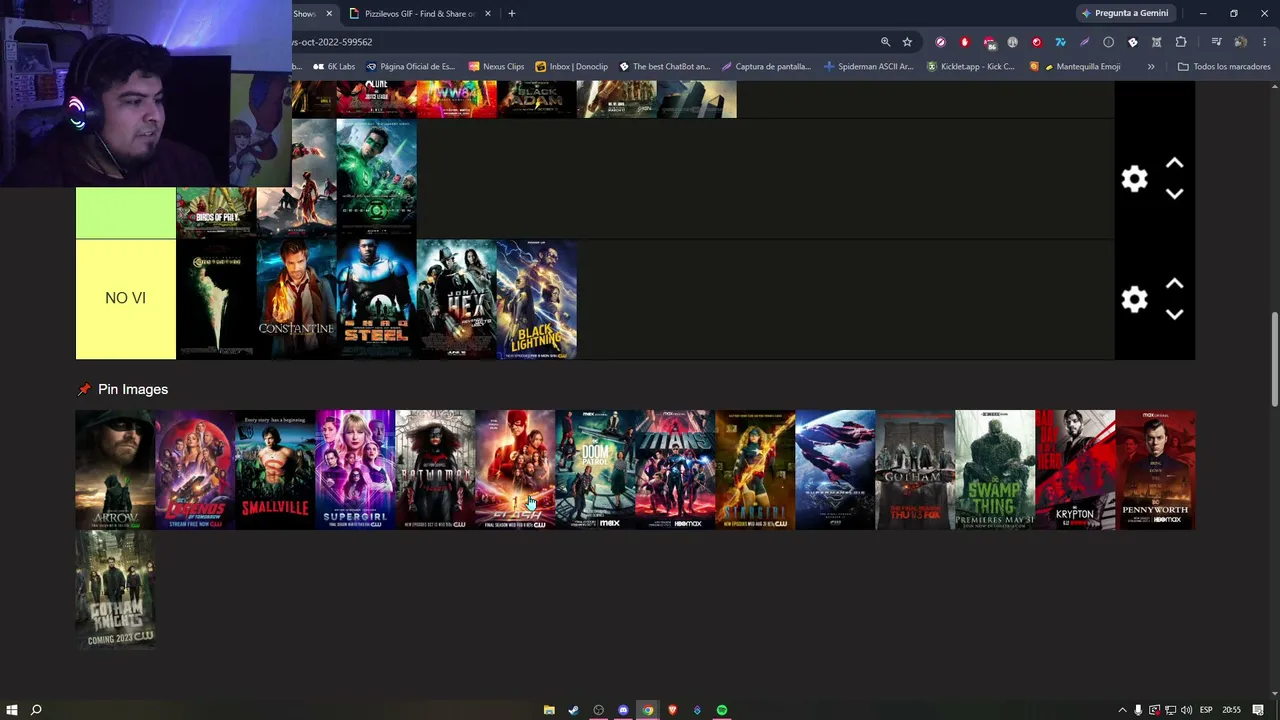Open Todos los marcadores folder
Image resolution: width=1280 pixels, height=720 pixels.
click(x=1224, y=67)
